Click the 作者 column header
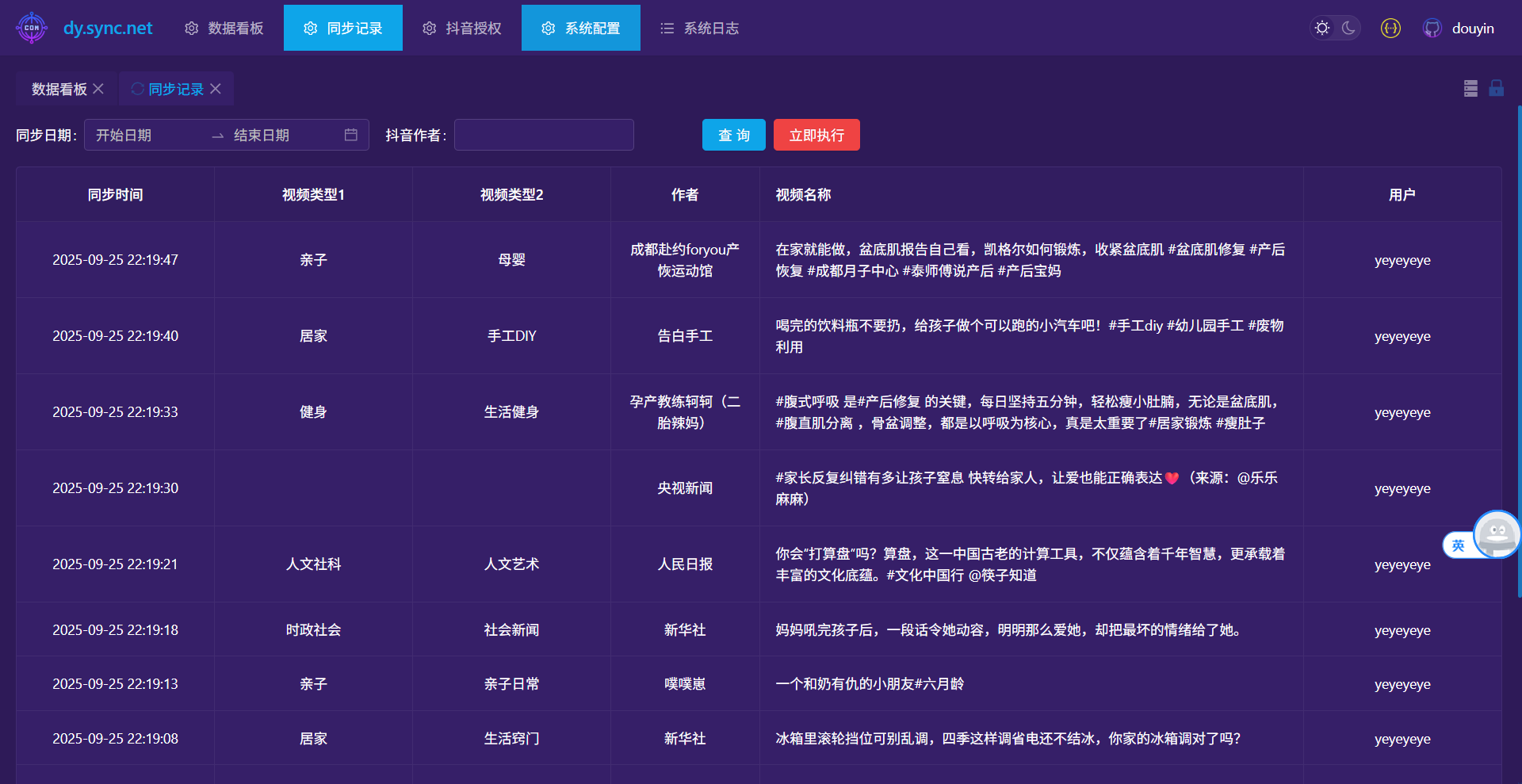The height and width of the screenshot is (784, 1522). [685, 194]
